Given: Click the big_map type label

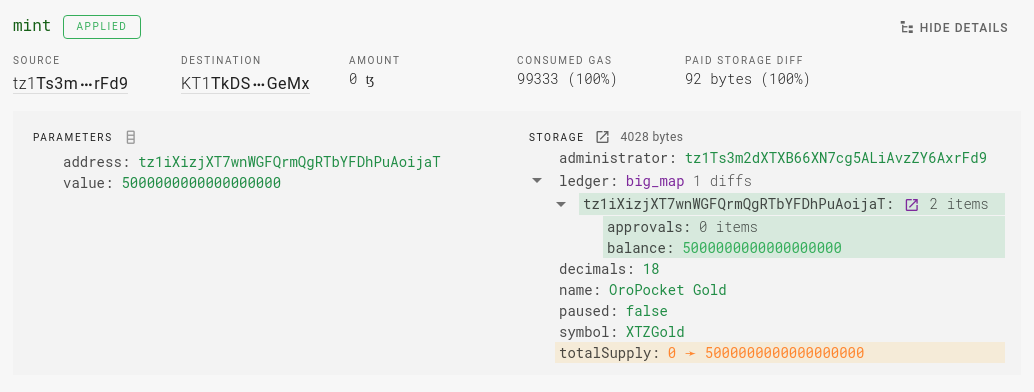Looking at the screenshot, I should [x=655, y=181].
